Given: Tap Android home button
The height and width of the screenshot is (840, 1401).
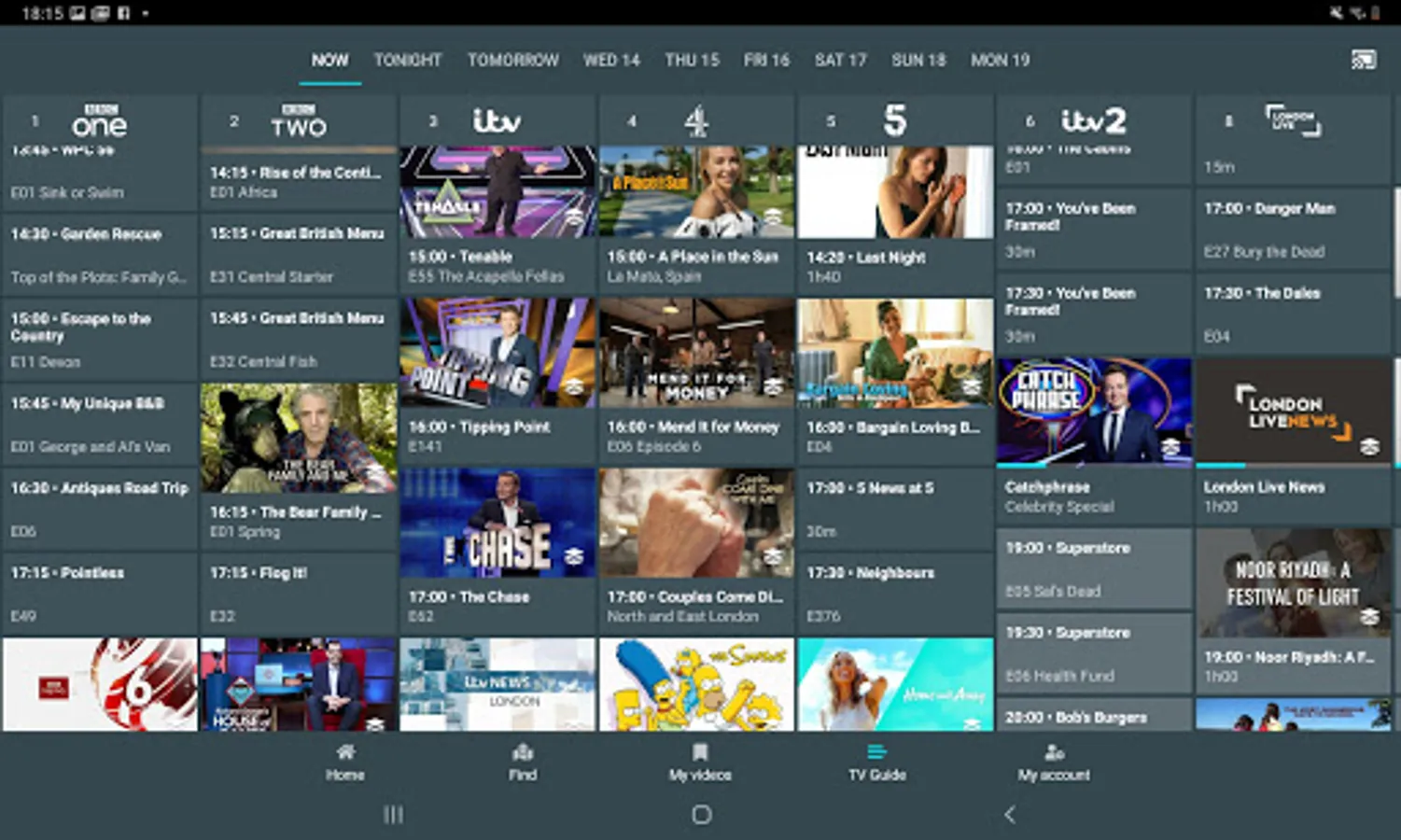Looking at the screenshot, I should 702,815.
